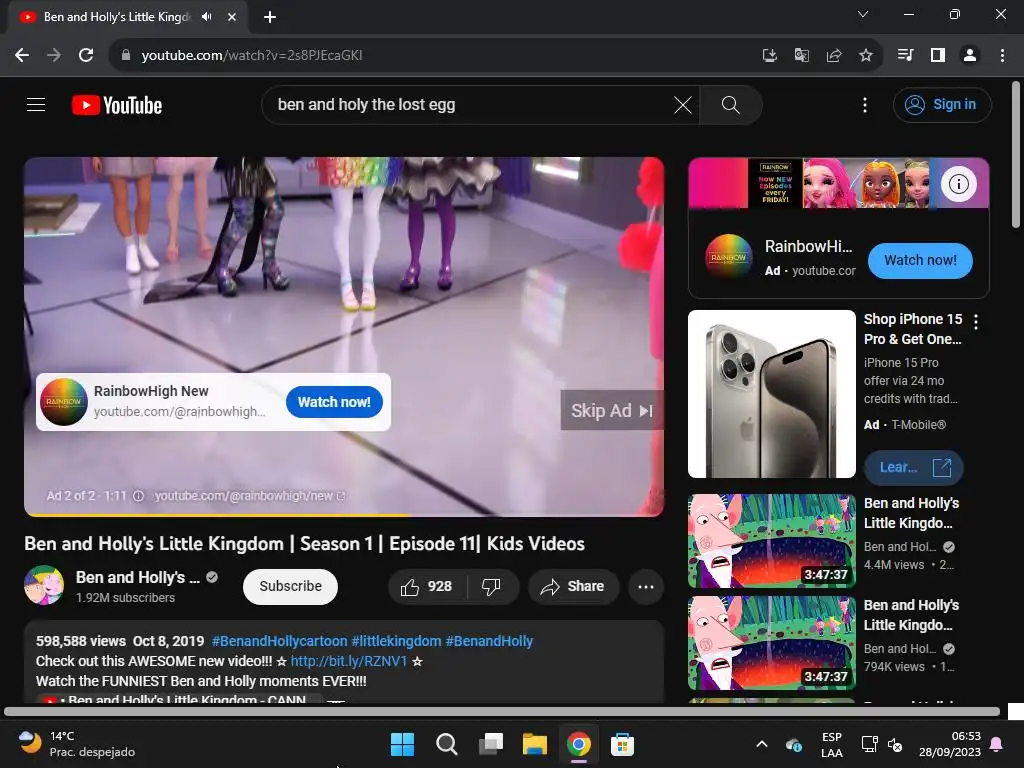Open YouTube settings three-dot menu

(865, 105)
